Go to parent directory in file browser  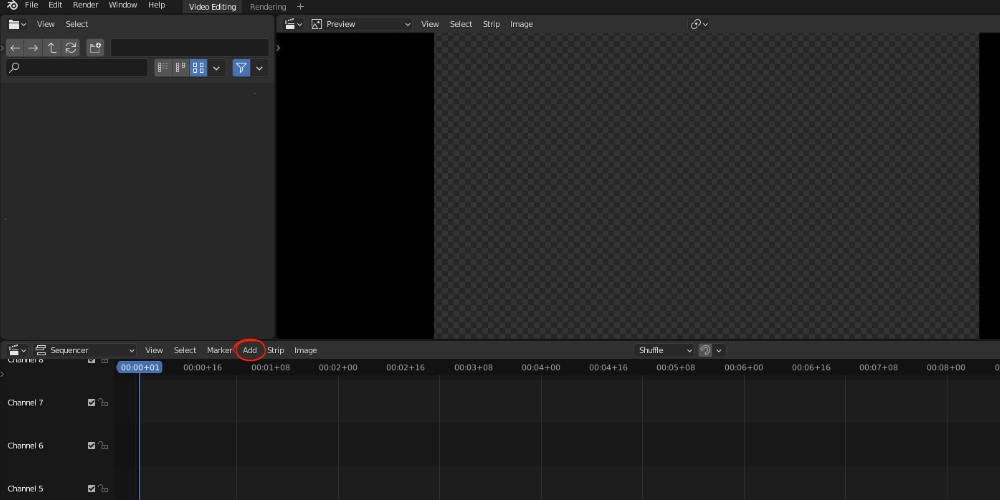(x=52, y=48)
